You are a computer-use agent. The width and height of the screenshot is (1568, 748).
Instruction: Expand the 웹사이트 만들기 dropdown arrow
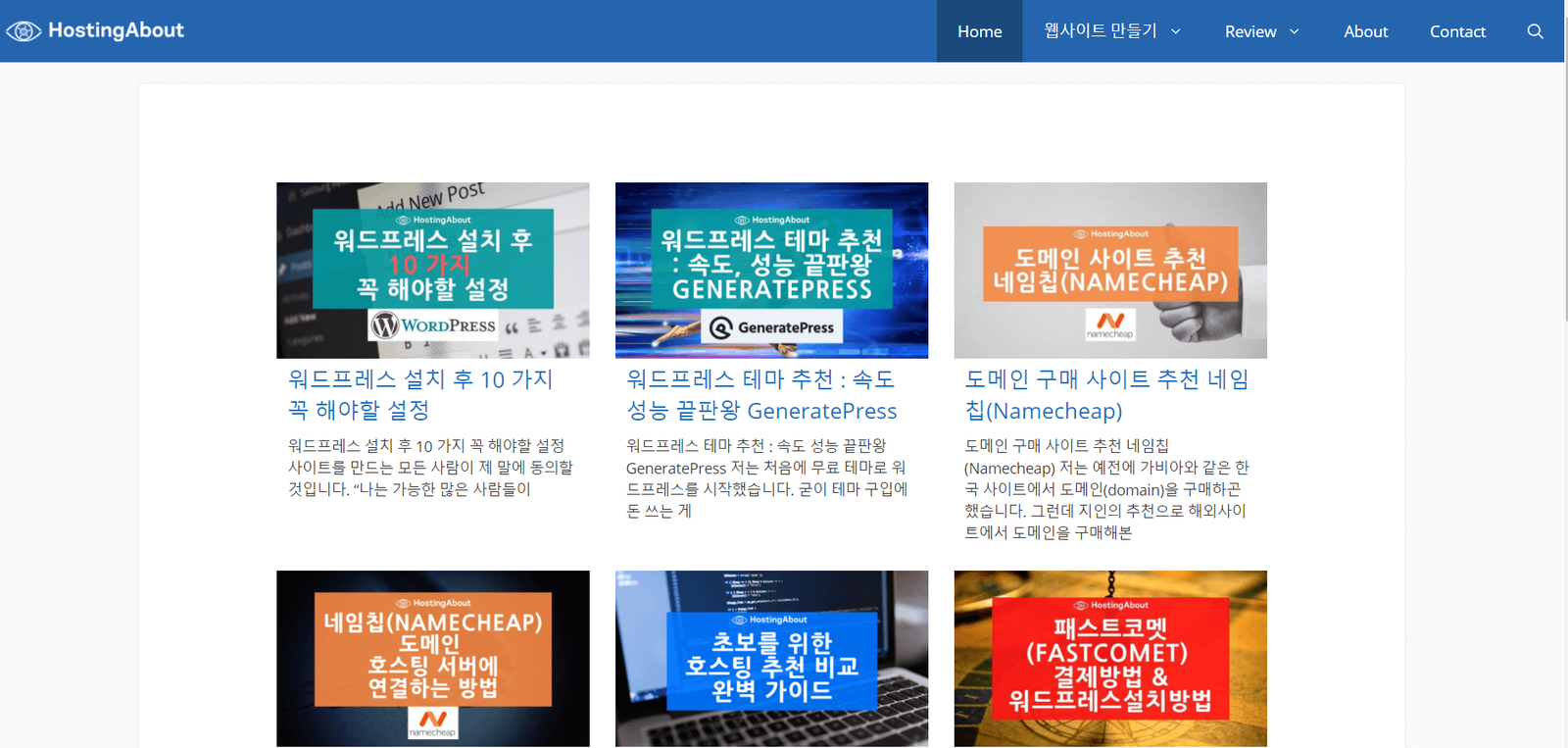1176,31
